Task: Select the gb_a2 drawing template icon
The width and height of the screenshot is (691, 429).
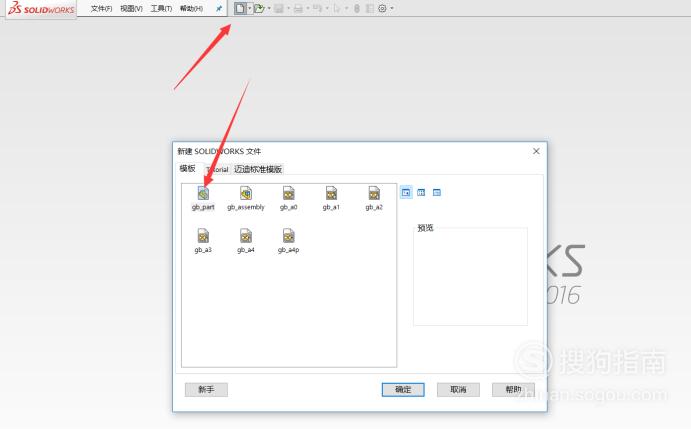Action: pyautogui.click(x=374, y=193)
